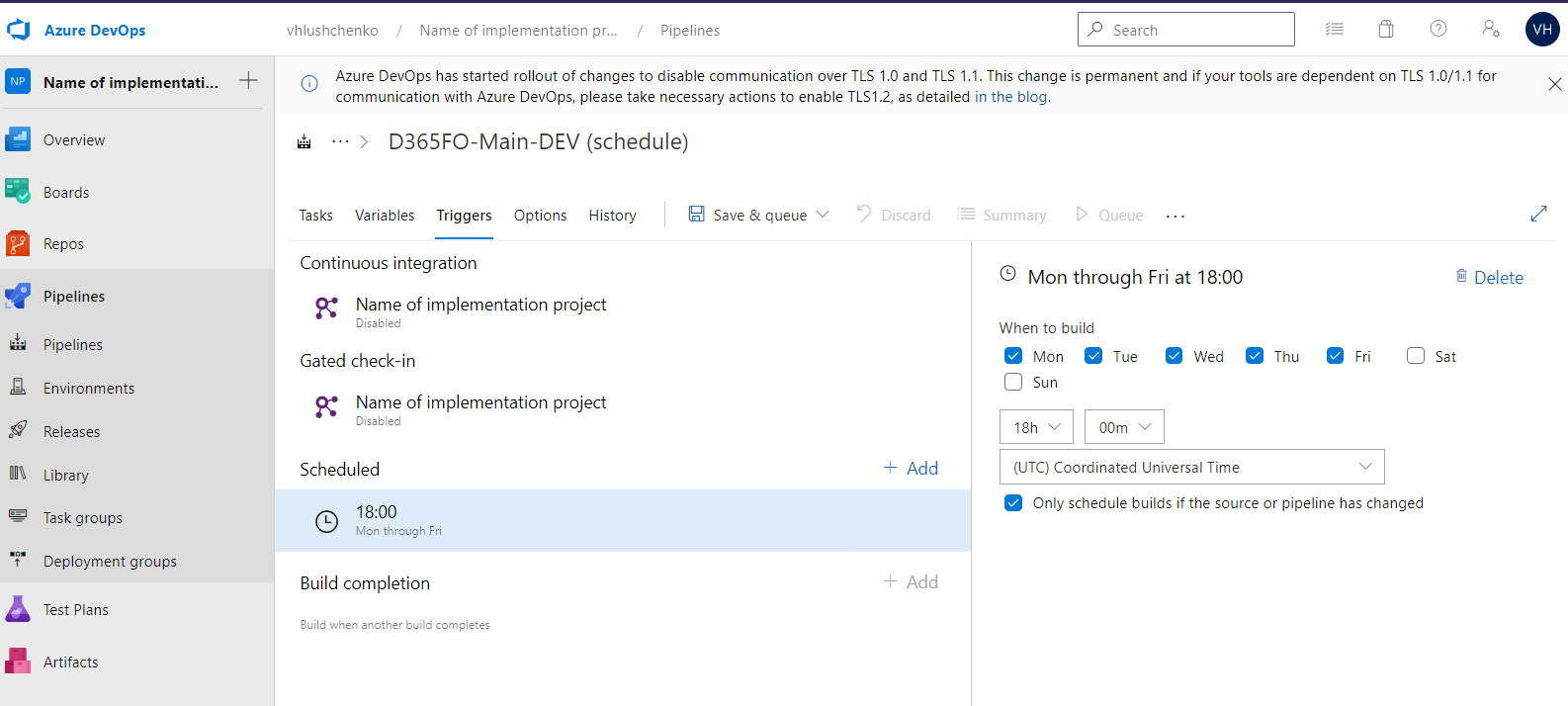Expand the UTC time zone dropdown
The height and width of the screenshot is (706, 1568).
point(1191,467)
